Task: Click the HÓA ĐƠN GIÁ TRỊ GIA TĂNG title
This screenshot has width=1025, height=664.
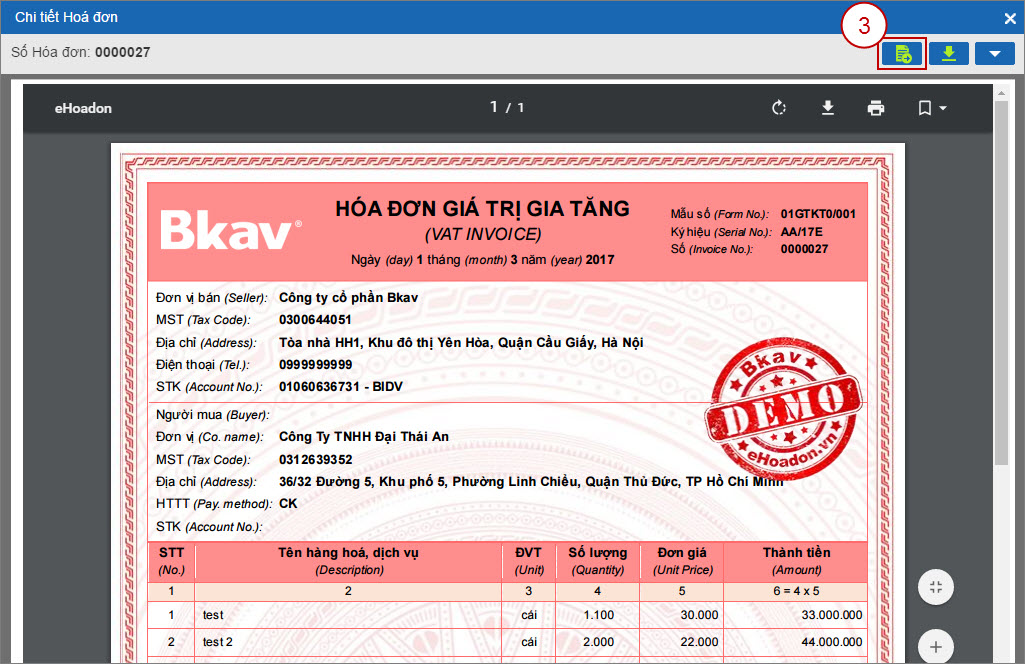Action: click(482, 208)
